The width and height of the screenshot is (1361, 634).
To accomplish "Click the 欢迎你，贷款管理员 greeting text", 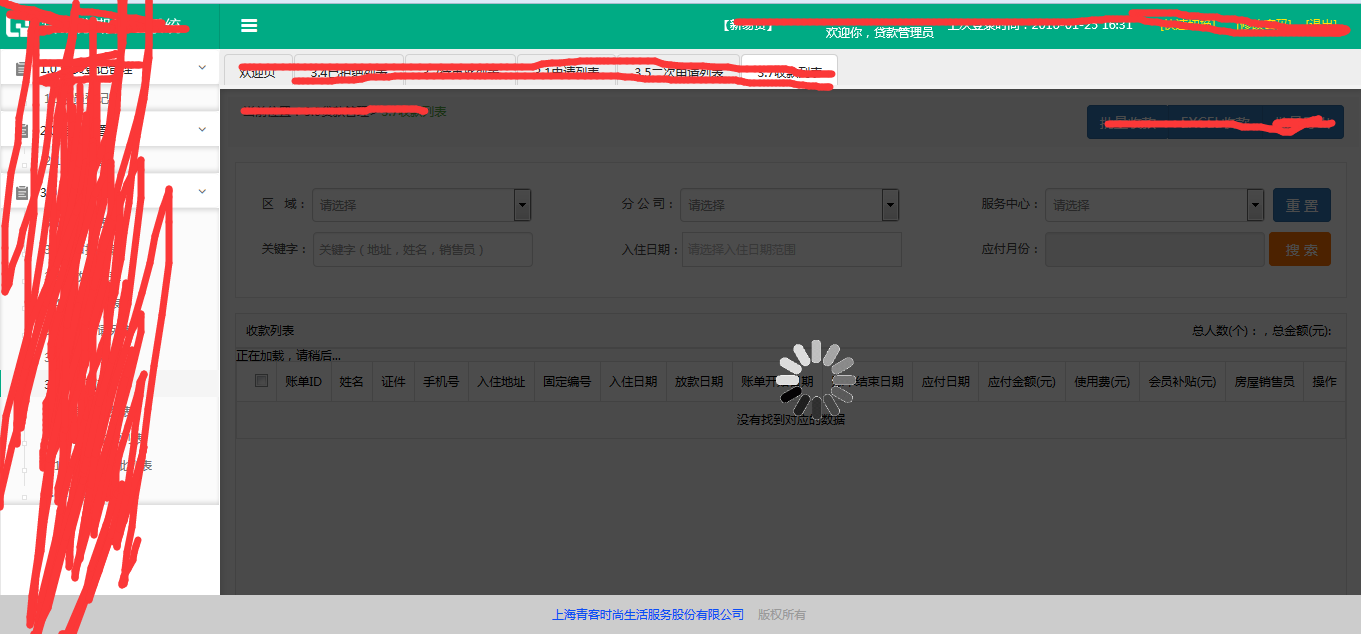I will (879, 33).
